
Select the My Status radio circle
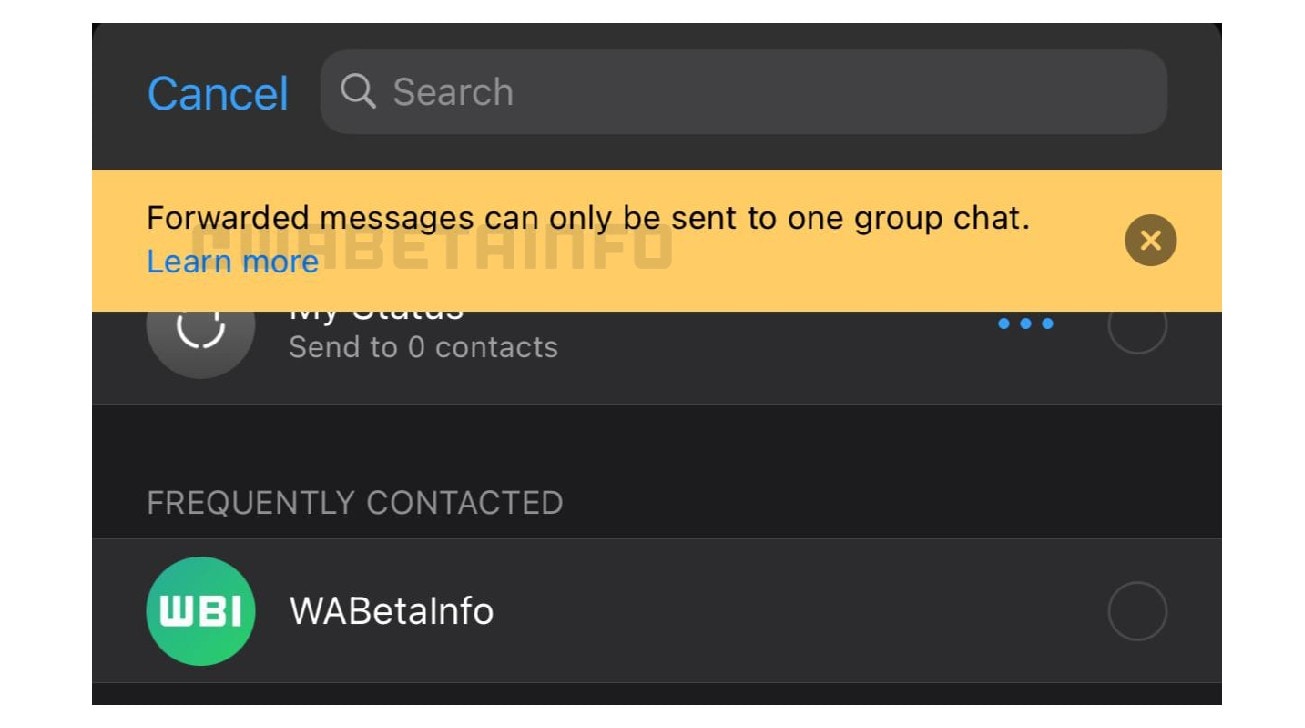pyautogui.click(x=1137, y=326)
